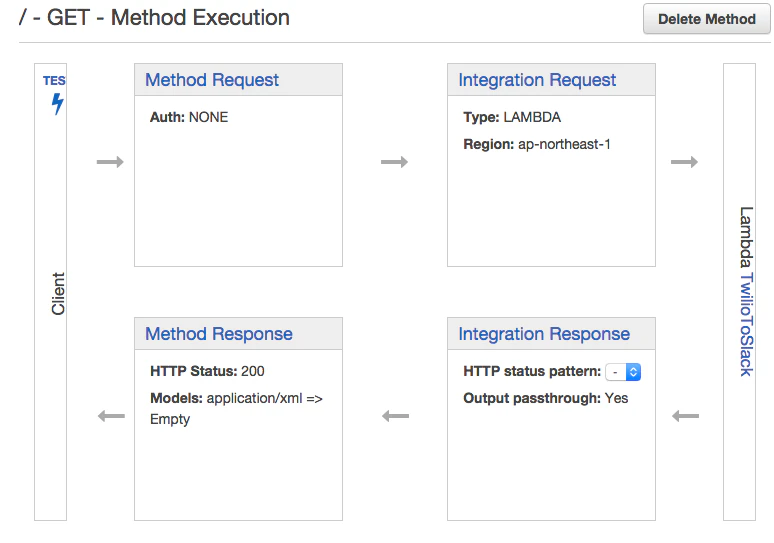Open the TwilioToSlack Lambda function link
The width and height of the screenshot is (774, 543).
(x=746, y=324)
